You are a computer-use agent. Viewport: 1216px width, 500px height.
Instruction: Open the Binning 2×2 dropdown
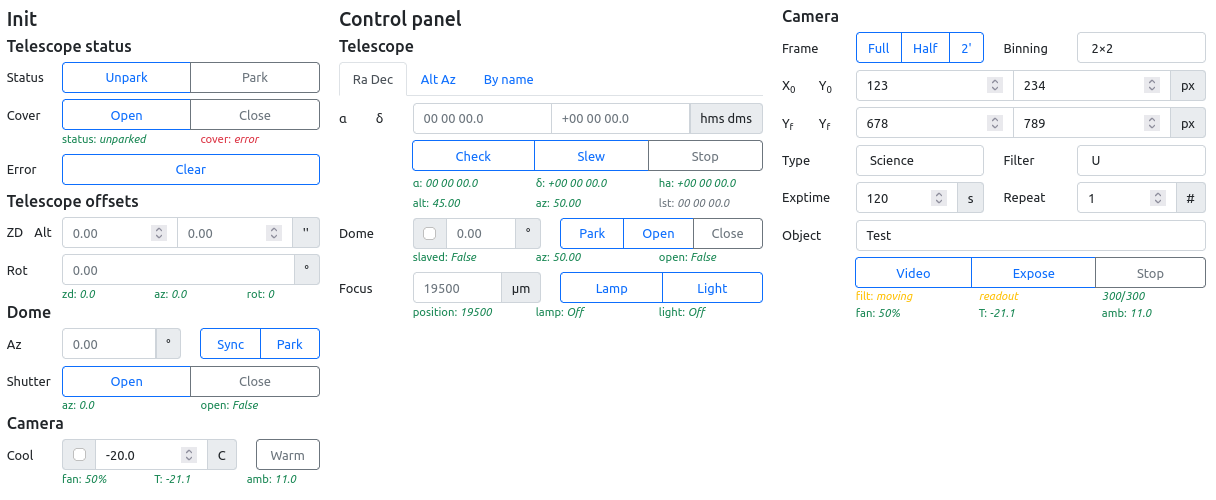point(1140,48)
